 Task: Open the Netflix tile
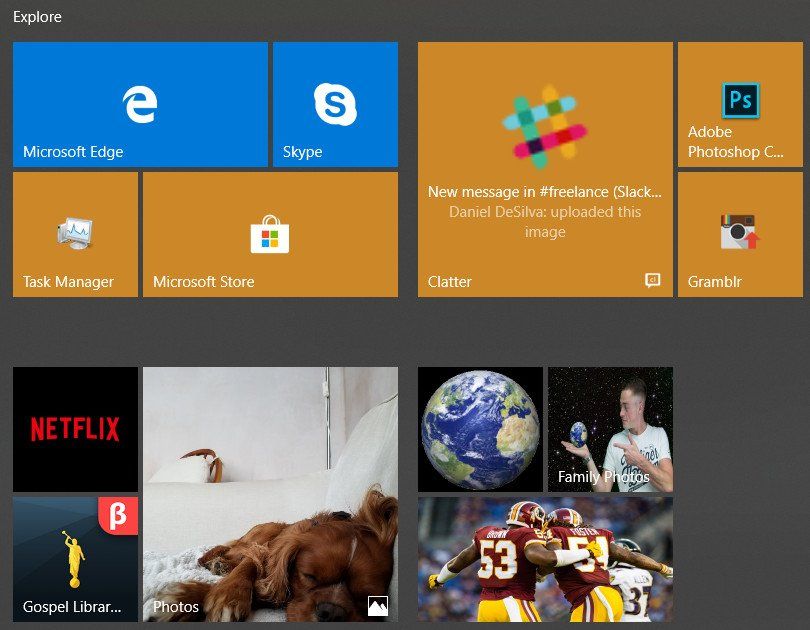tap(74, 429)
